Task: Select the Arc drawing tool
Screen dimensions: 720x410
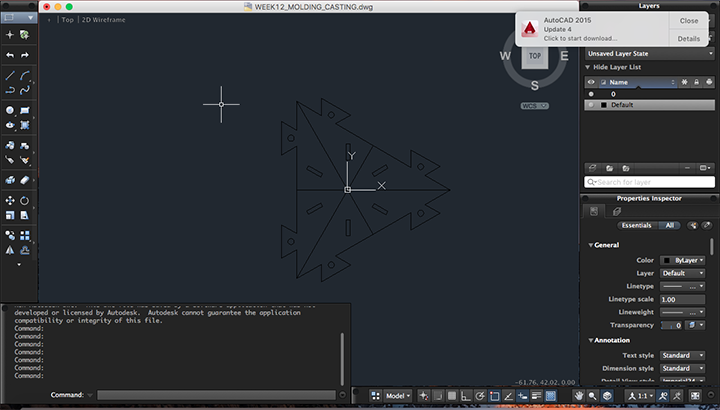Action: (25, 75)
